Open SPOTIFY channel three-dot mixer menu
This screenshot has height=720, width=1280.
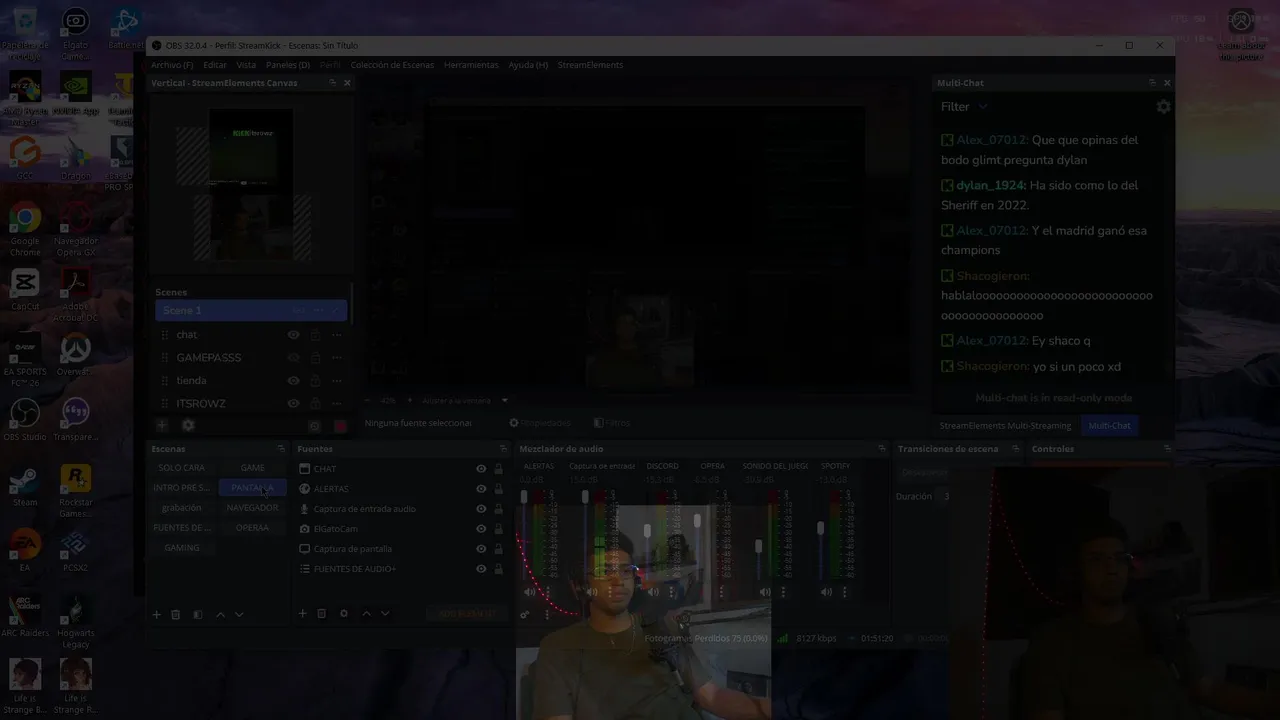(844, 592)
